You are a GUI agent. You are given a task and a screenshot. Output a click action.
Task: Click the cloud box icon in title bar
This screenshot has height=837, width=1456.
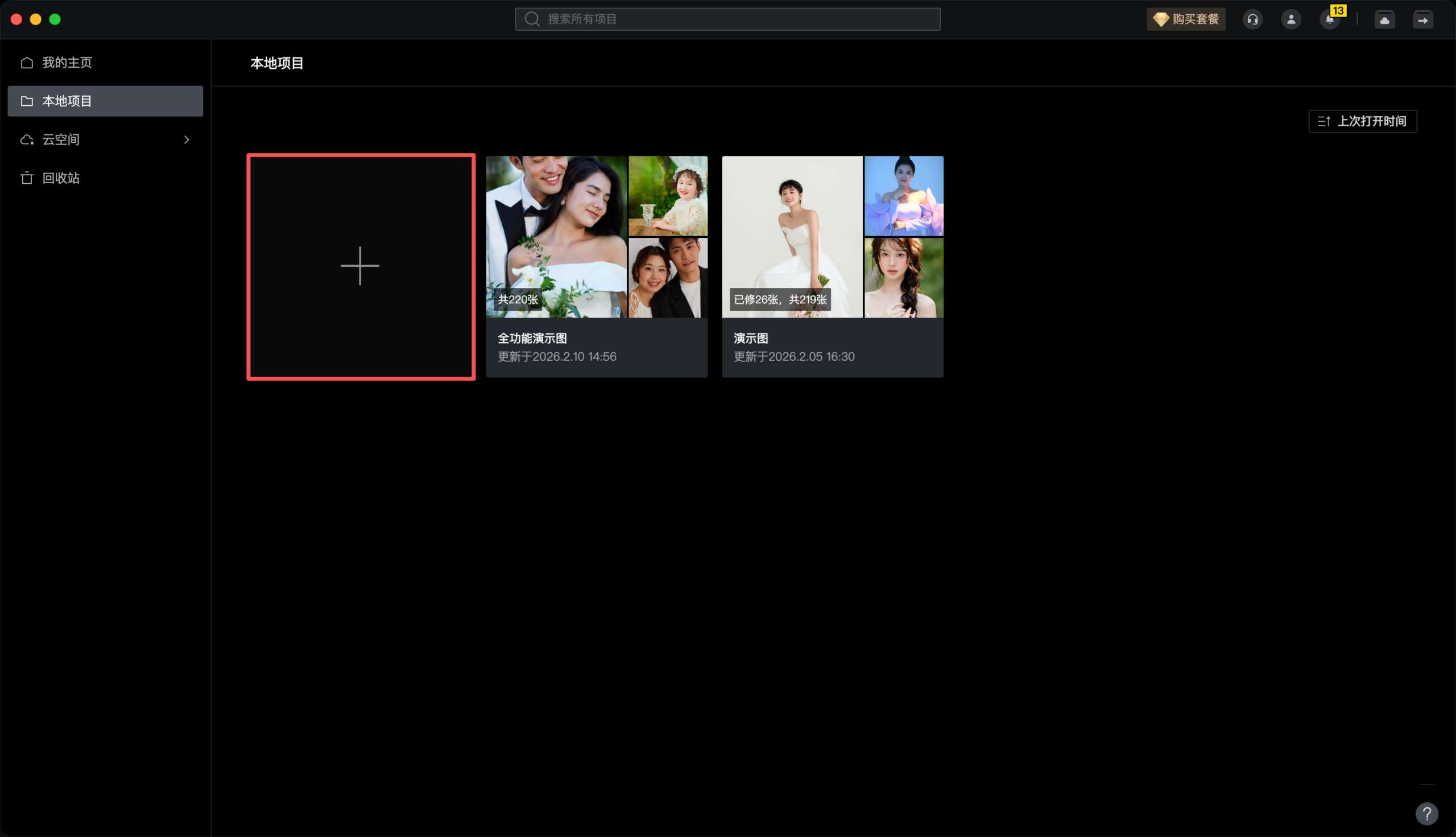[x=1384, y=19]
